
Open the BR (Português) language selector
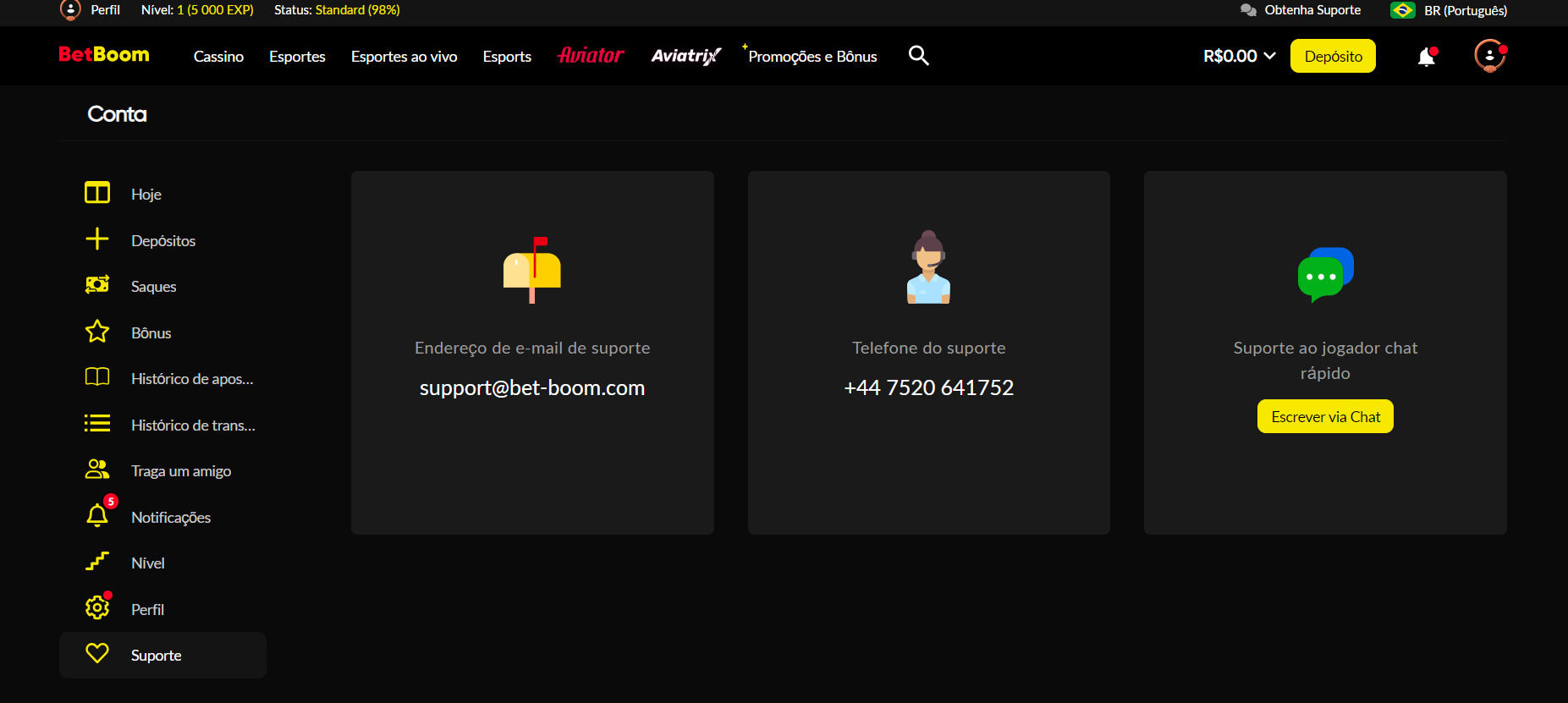coord(1449,10)
